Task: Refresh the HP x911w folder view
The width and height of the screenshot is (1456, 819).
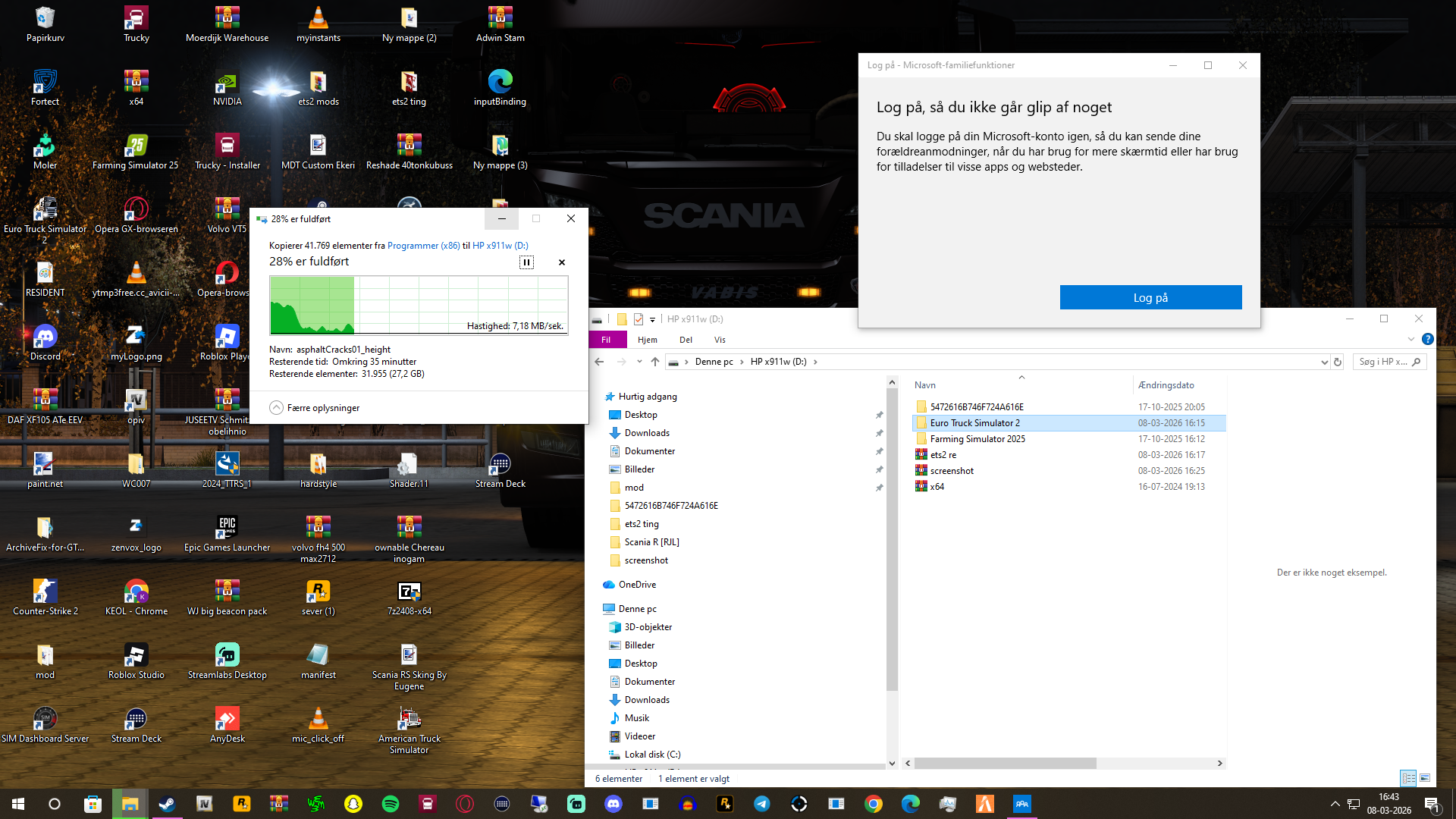Action: click(x=1338, y=362)
